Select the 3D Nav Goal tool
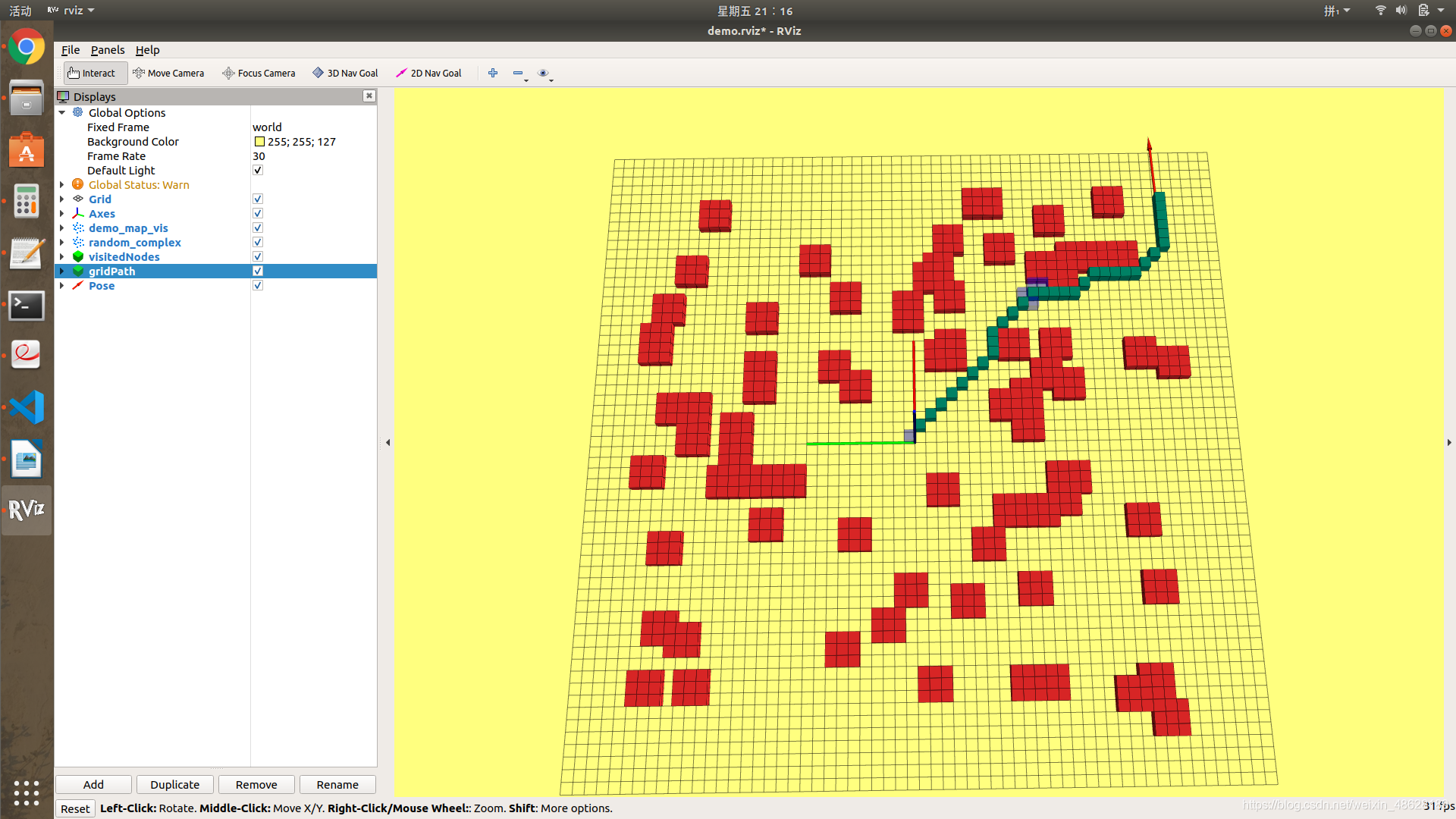 (x=345, y=73)
